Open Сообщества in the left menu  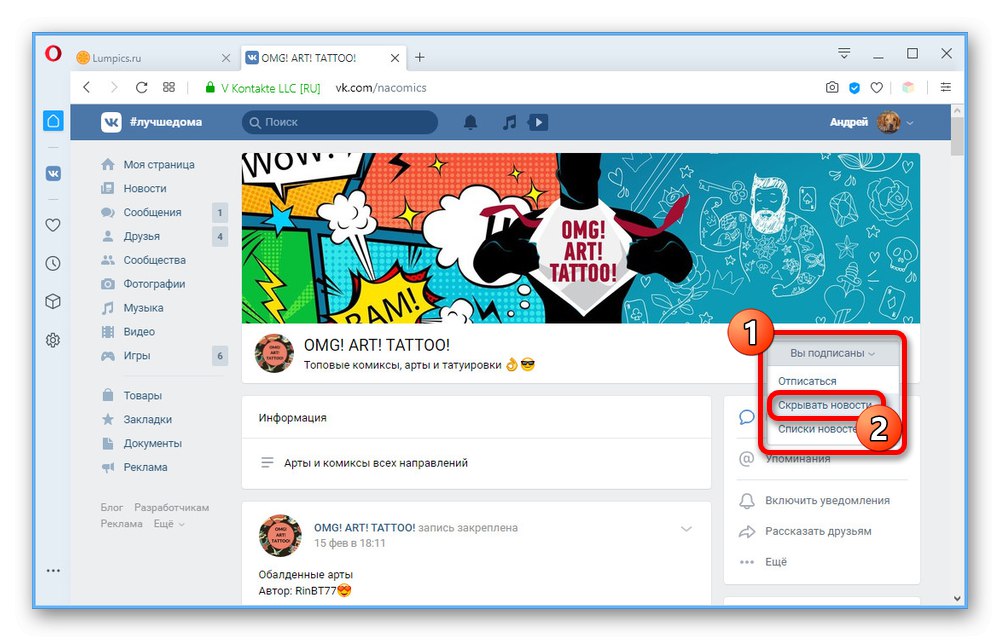154,260
